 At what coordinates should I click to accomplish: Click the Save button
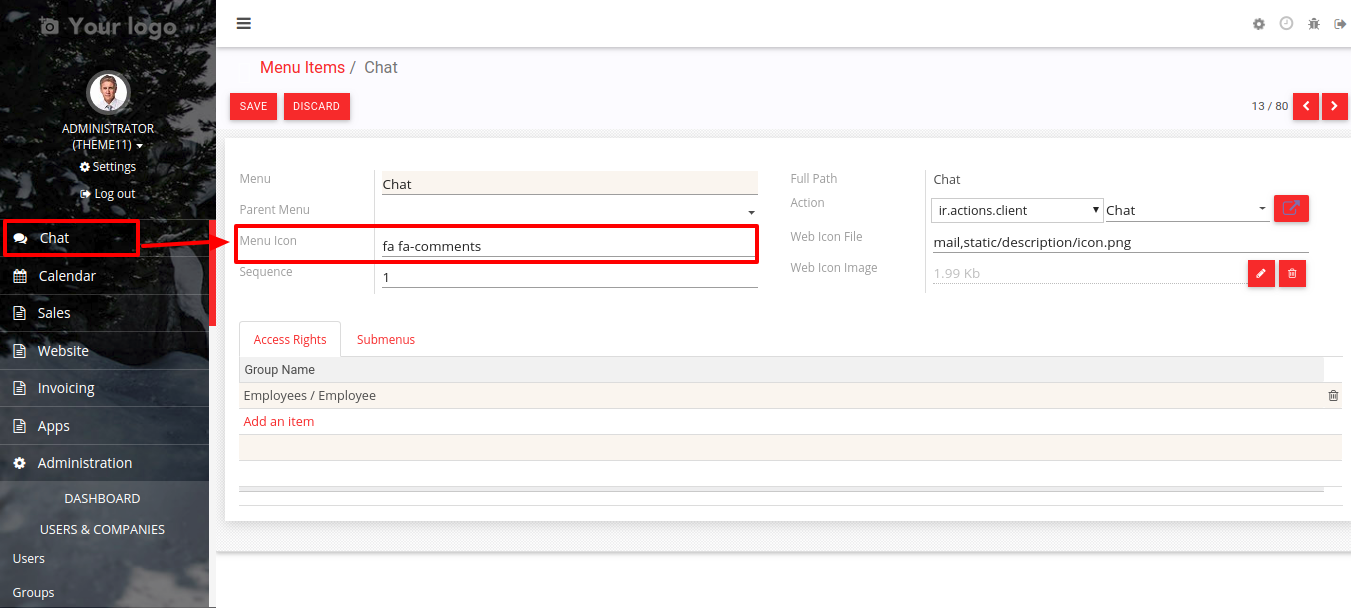[x=254, y=106]
